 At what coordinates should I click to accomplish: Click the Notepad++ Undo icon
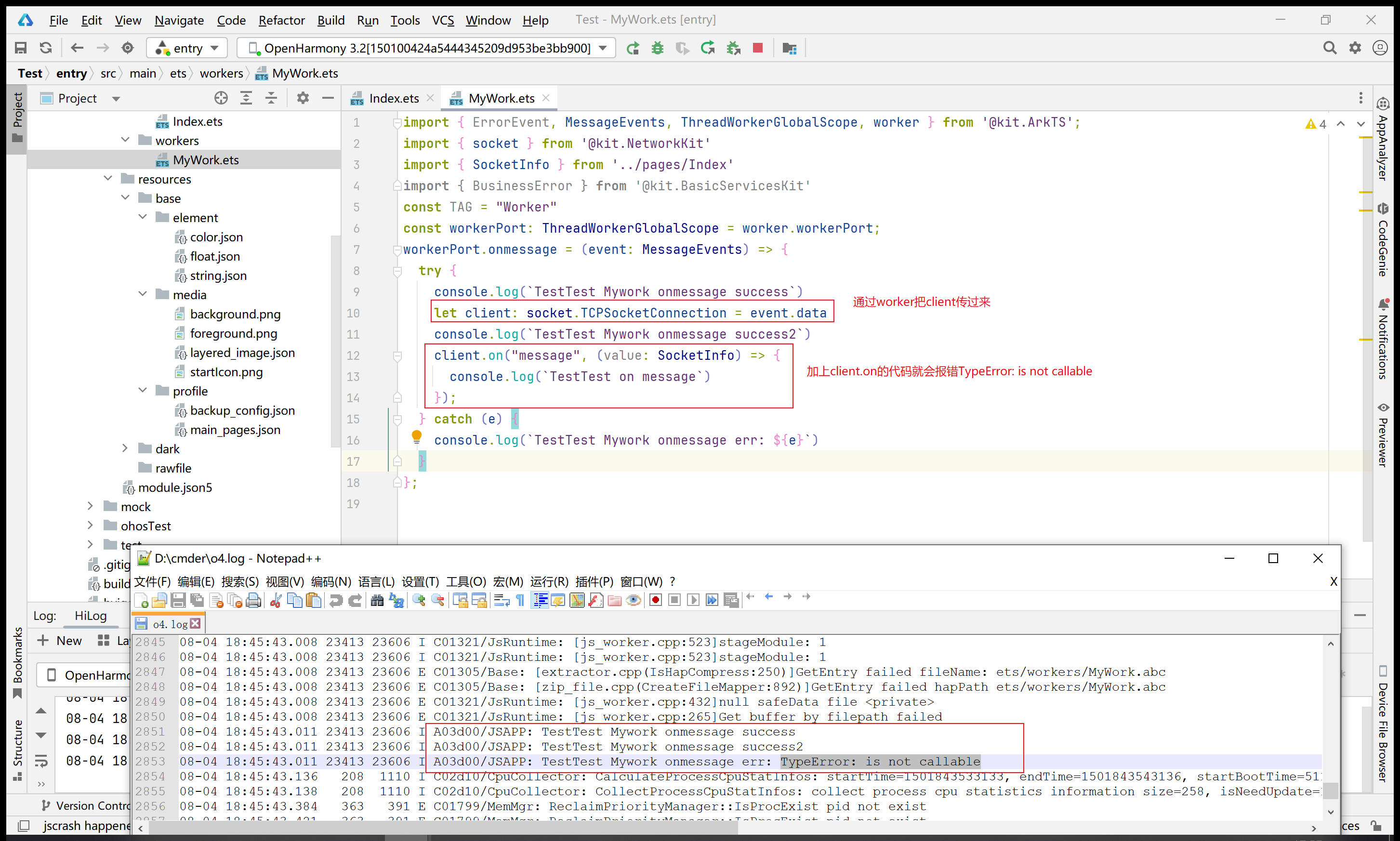click(x=336, y=600)
